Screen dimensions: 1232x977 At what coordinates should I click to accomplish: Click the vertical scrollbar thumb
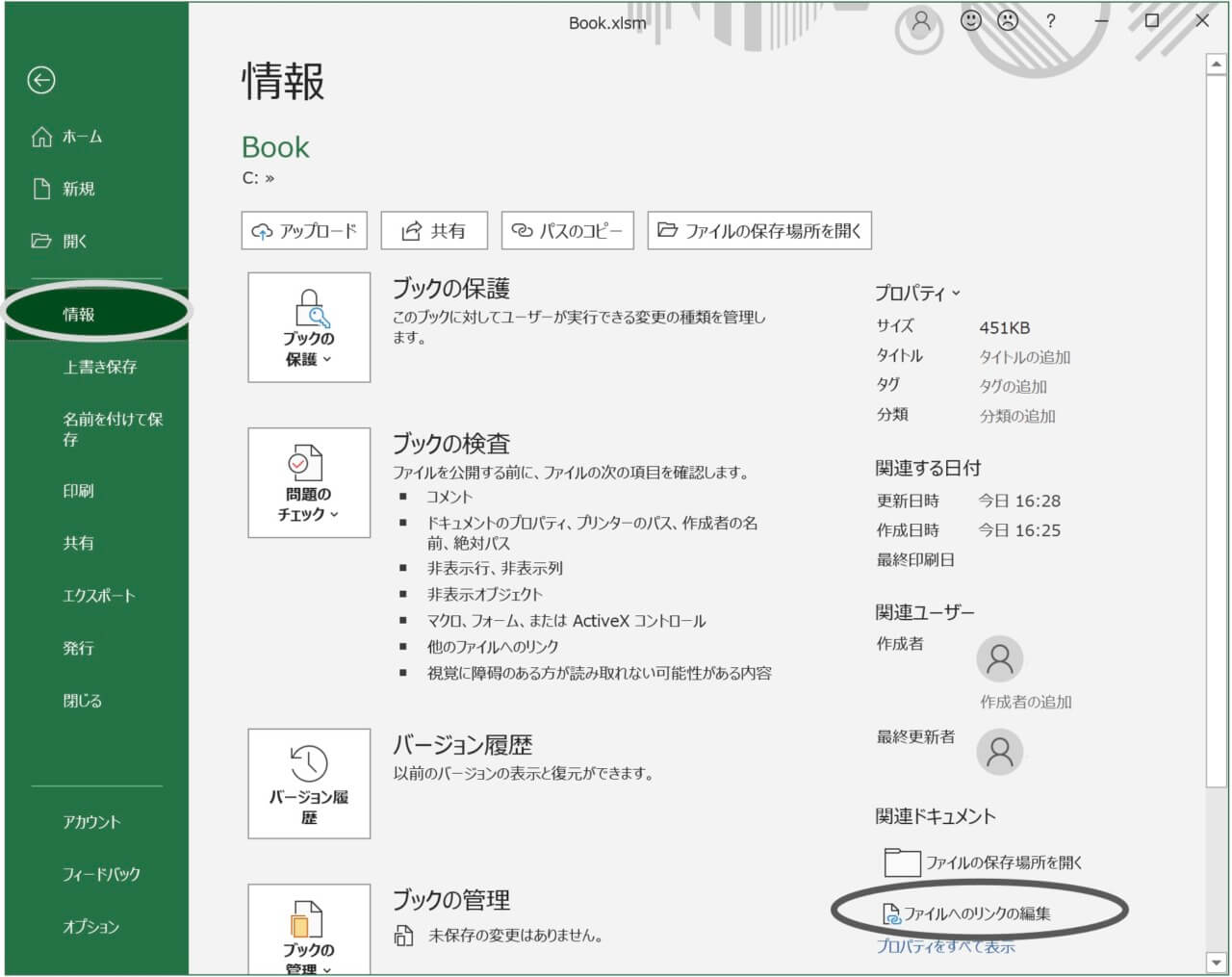pyautogui.click(x=1216, y=433)
